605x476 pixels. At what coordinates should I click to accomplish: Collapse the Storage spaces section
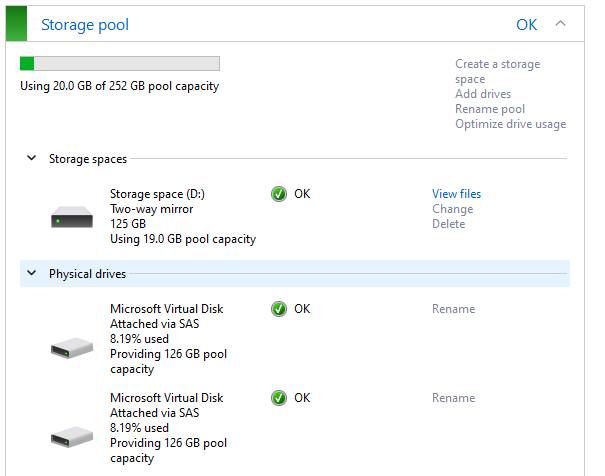32,158
